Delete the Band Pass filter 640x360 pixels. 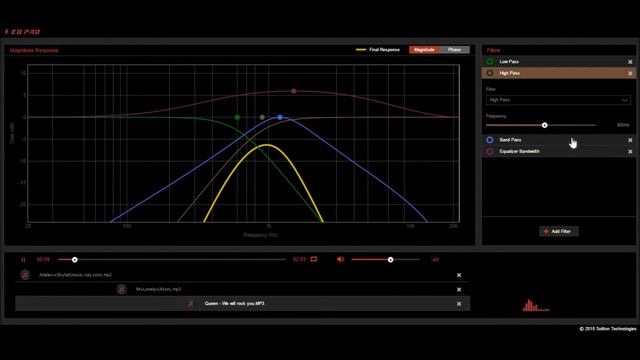(x=630, y=140)
